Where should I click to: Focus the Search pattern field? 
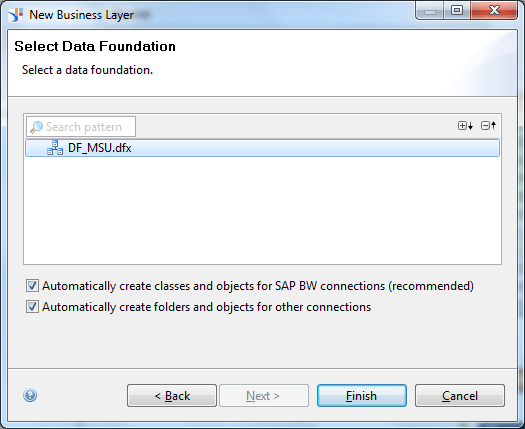tap(81, 127)
